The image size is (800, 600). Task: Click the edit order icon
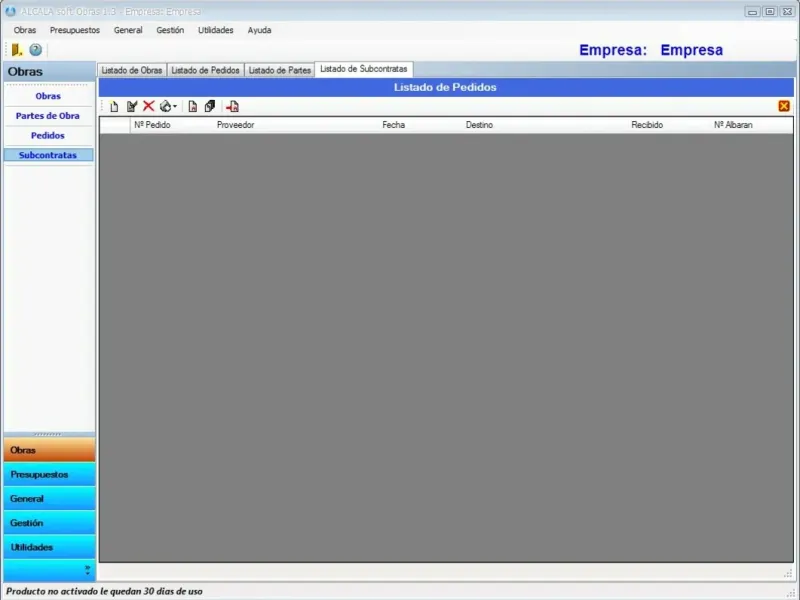click(132, 106)
